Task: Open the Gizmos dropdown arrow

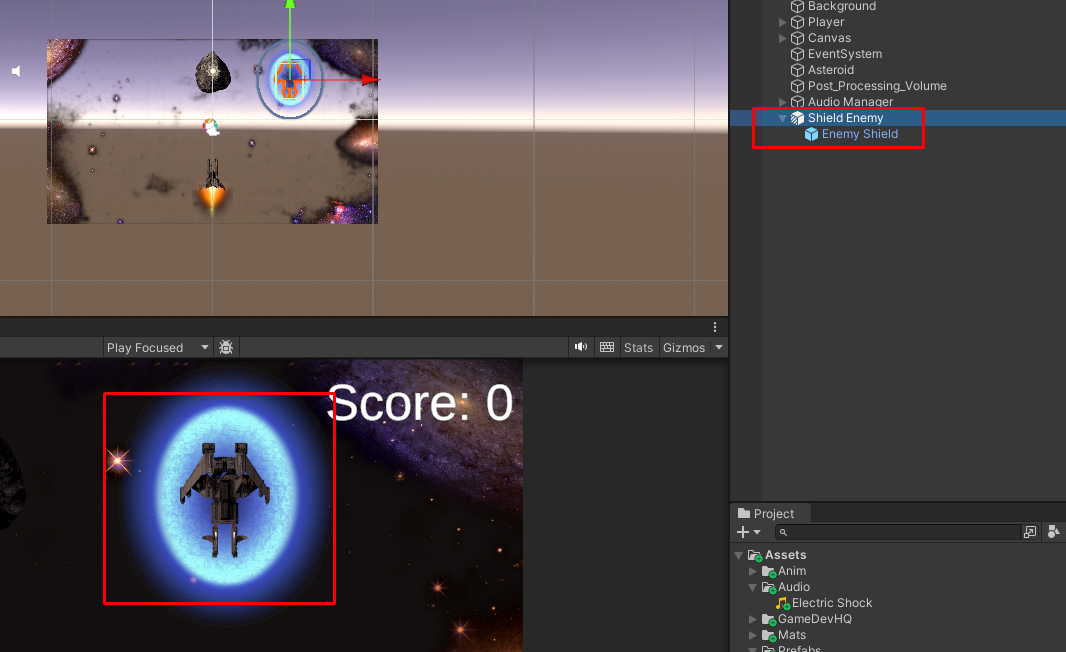Action: (718, 347)
